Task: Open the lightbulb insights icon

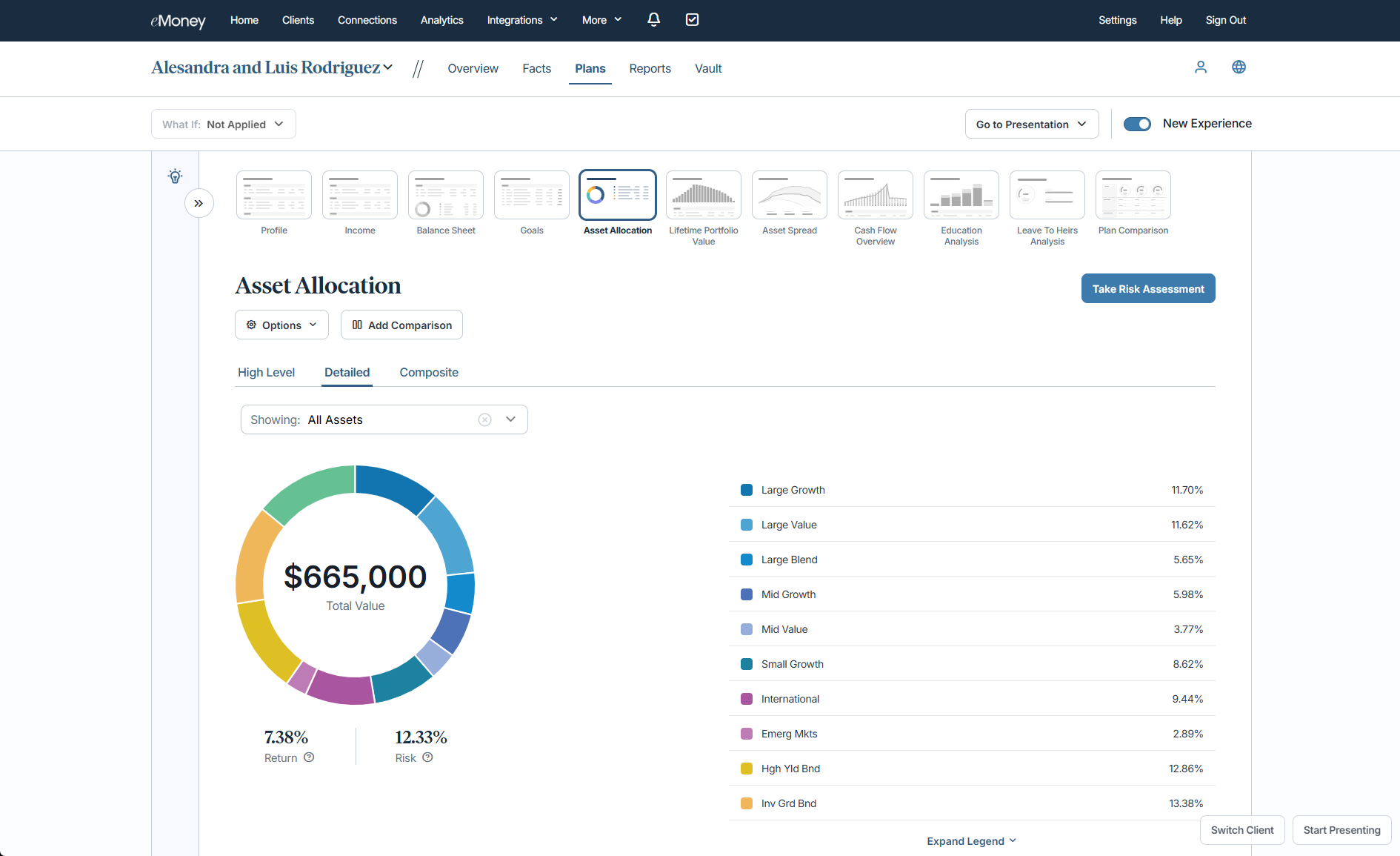Action: point(175,176)
